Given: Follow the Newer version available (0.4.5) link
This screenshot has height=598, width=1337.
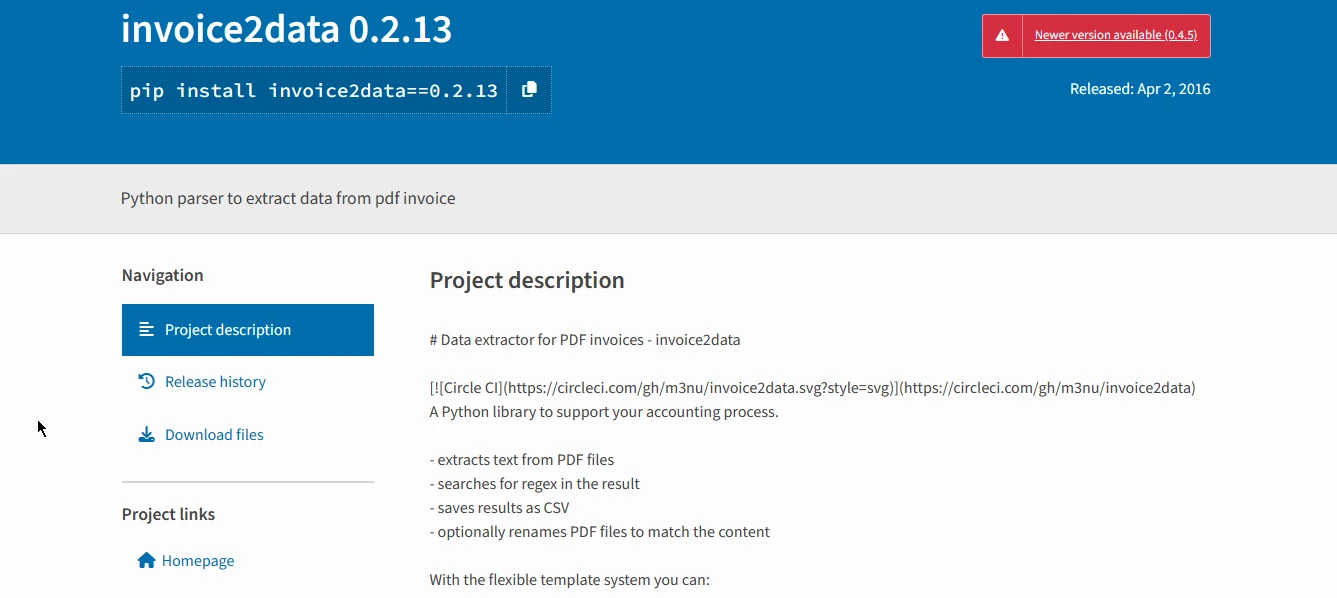Looking at the screenshot, I should click(x=1116, y=35).
